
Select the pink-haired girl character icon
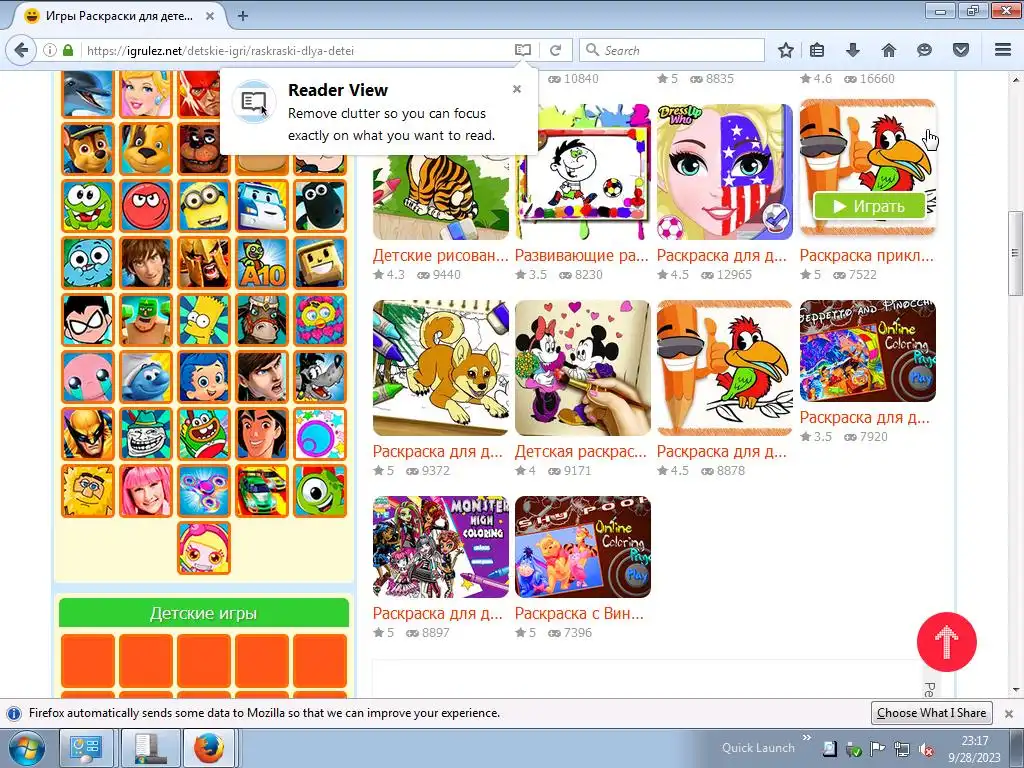click(146, 491)
